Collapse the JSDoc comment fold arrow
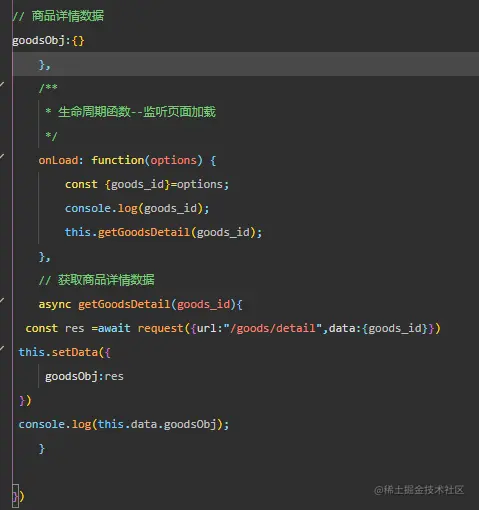Viewport: 479px width, 510px height. [x=2, y=84]
